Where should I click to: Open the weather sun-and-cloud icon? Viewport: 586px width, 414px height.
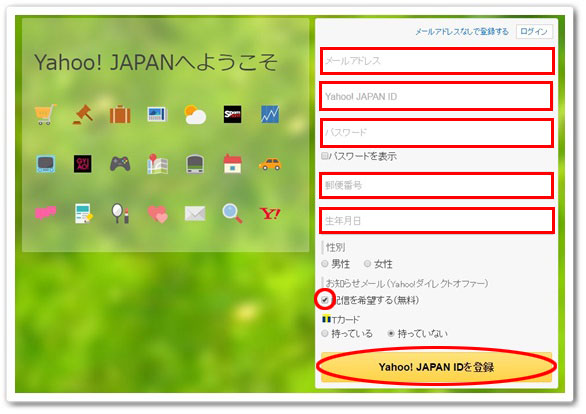point(195,114)
